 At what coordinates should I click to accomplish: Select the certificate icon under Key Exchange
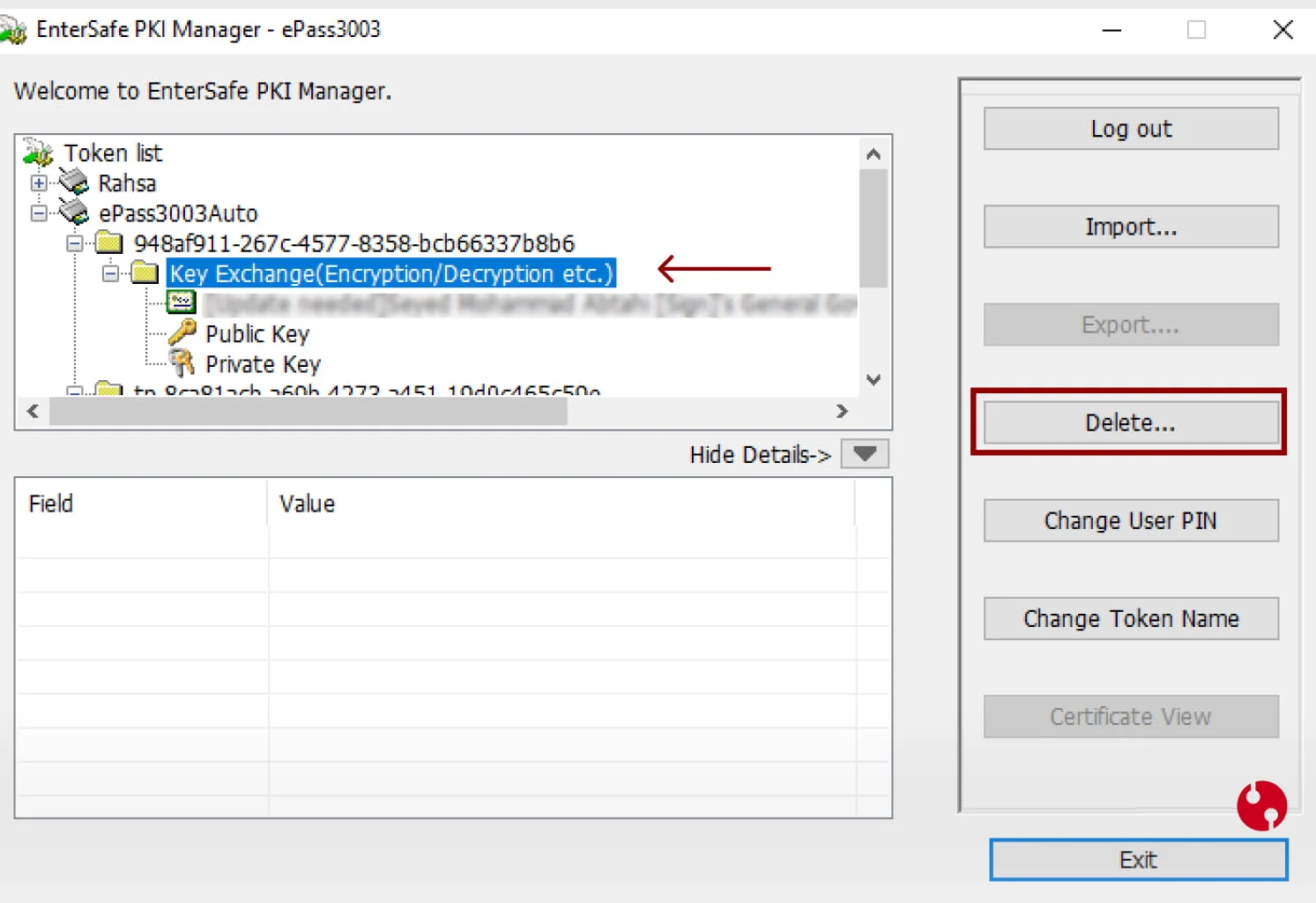click(182, 302)
